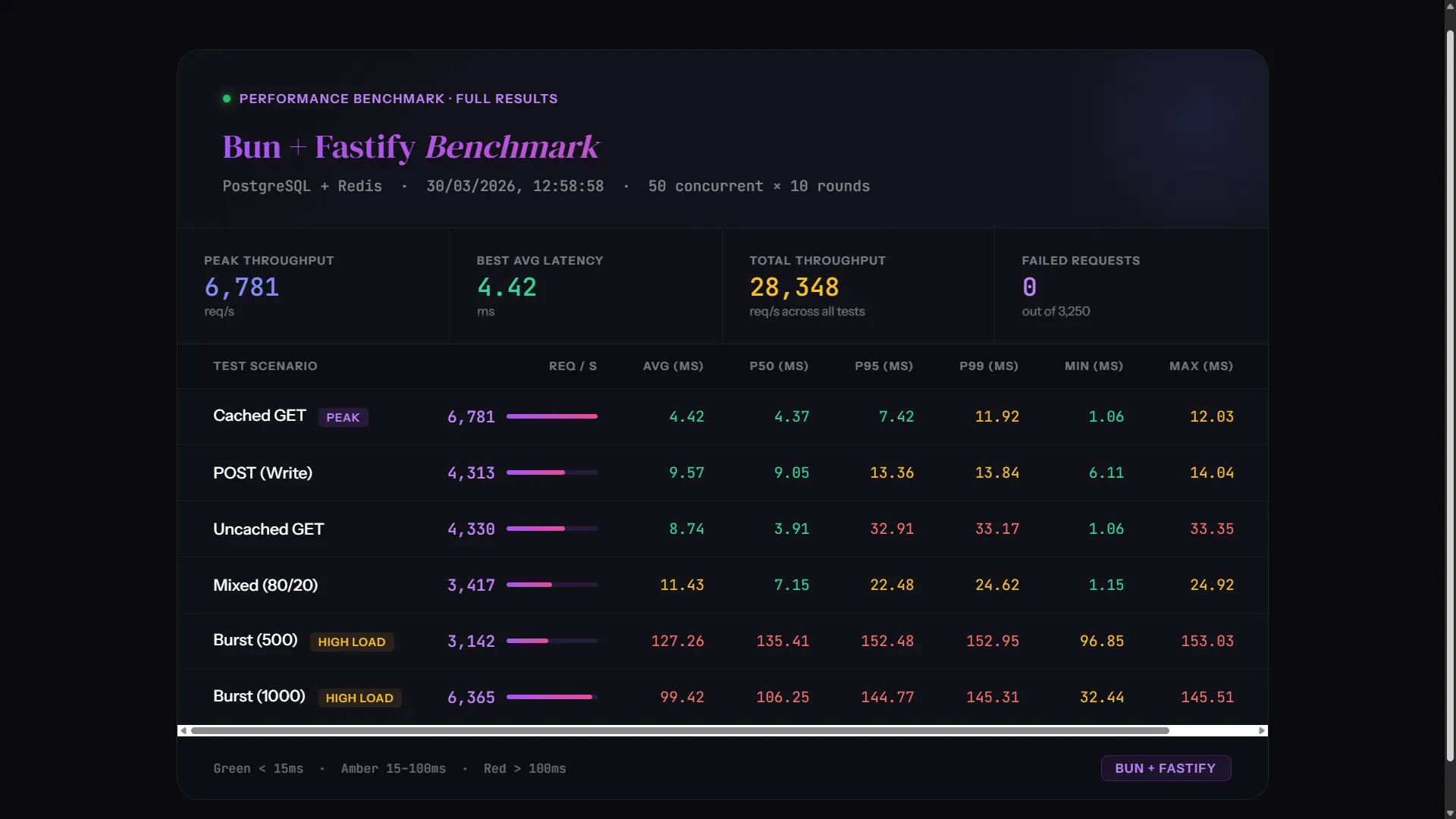Click the Bun + Fastify Benchmark title
The height and width of the screenshot is (819, 1456).
[409, 146]
